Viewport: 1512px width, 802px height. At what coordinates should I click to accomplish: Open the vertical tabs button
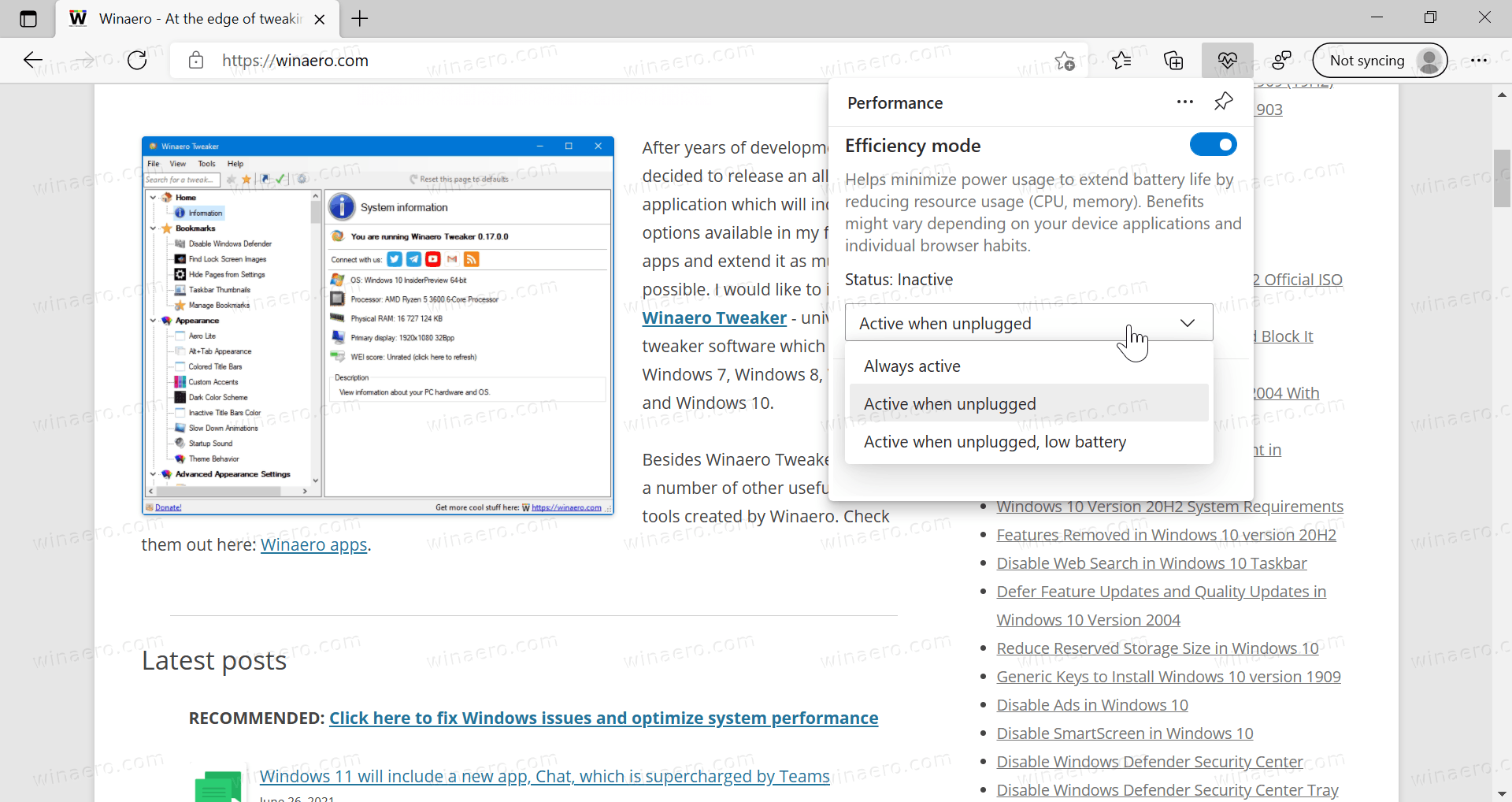tap(28, 19)
